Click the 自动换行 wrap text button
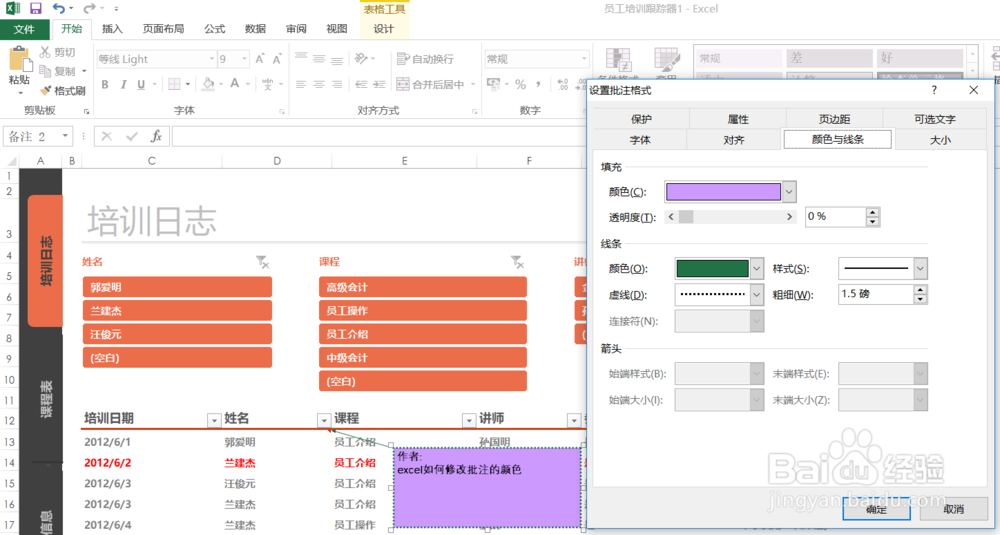The image size is (1000, 535). 425,59
